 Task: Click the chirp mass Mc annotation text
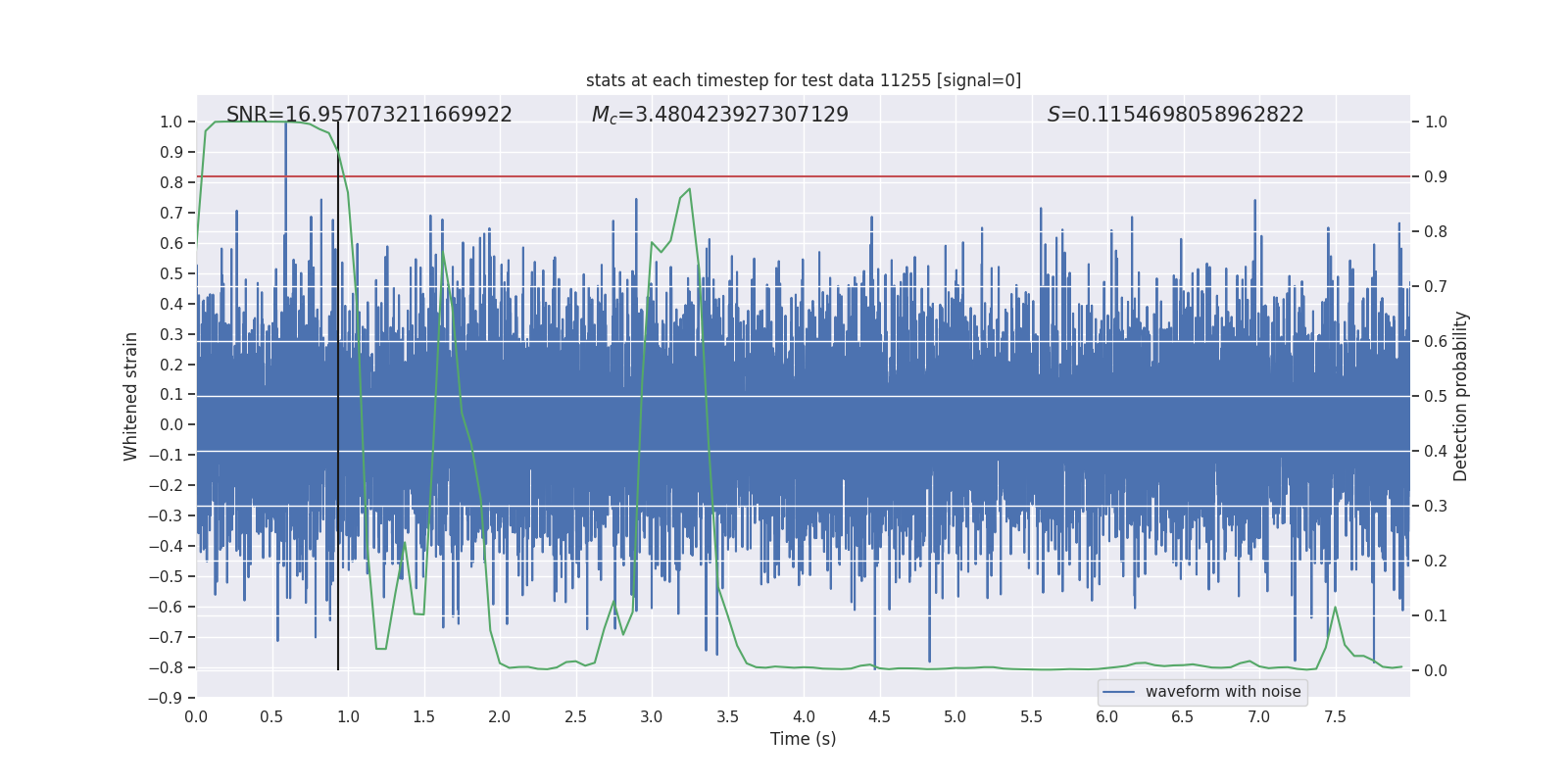(x=719, y=115)
